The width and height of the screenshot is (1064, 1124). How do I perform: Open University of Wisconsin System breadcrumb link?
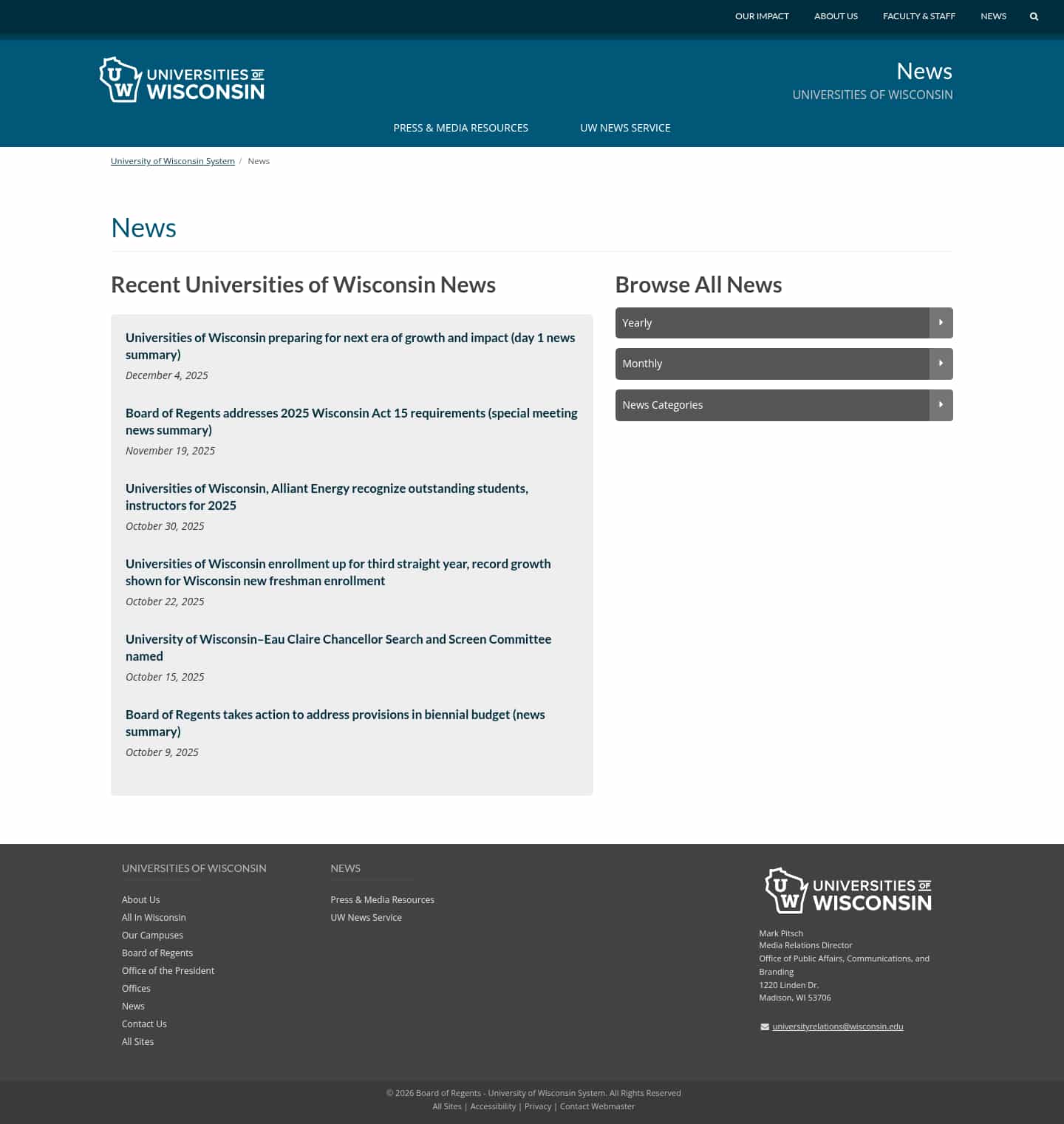click(173, 160)
